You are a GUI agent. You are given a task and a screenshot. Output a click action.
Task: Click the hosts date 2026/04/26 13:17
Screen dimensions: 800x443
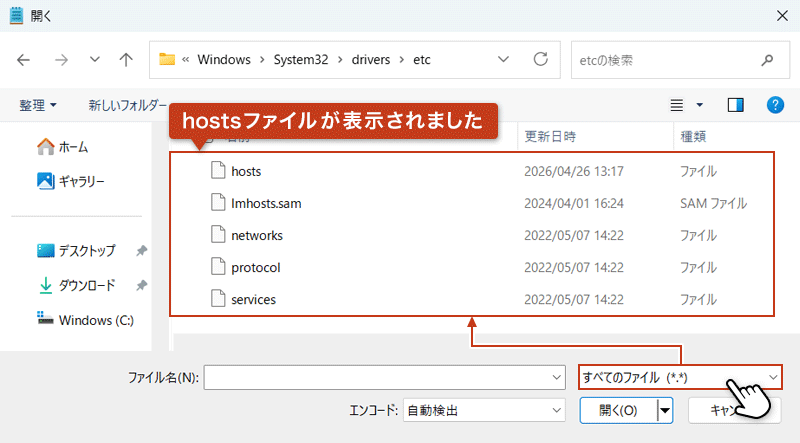click(x=573, y=171)
